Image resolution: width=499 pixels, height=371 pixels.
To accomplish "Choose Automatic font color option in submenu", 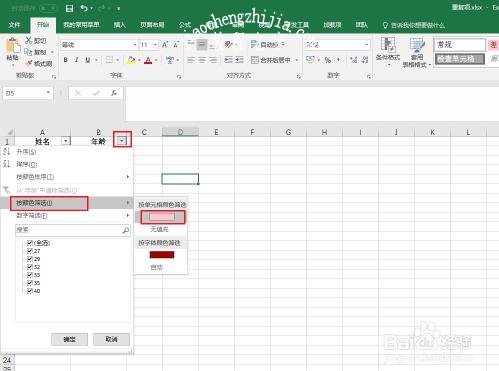I will [x=157, y=267].
